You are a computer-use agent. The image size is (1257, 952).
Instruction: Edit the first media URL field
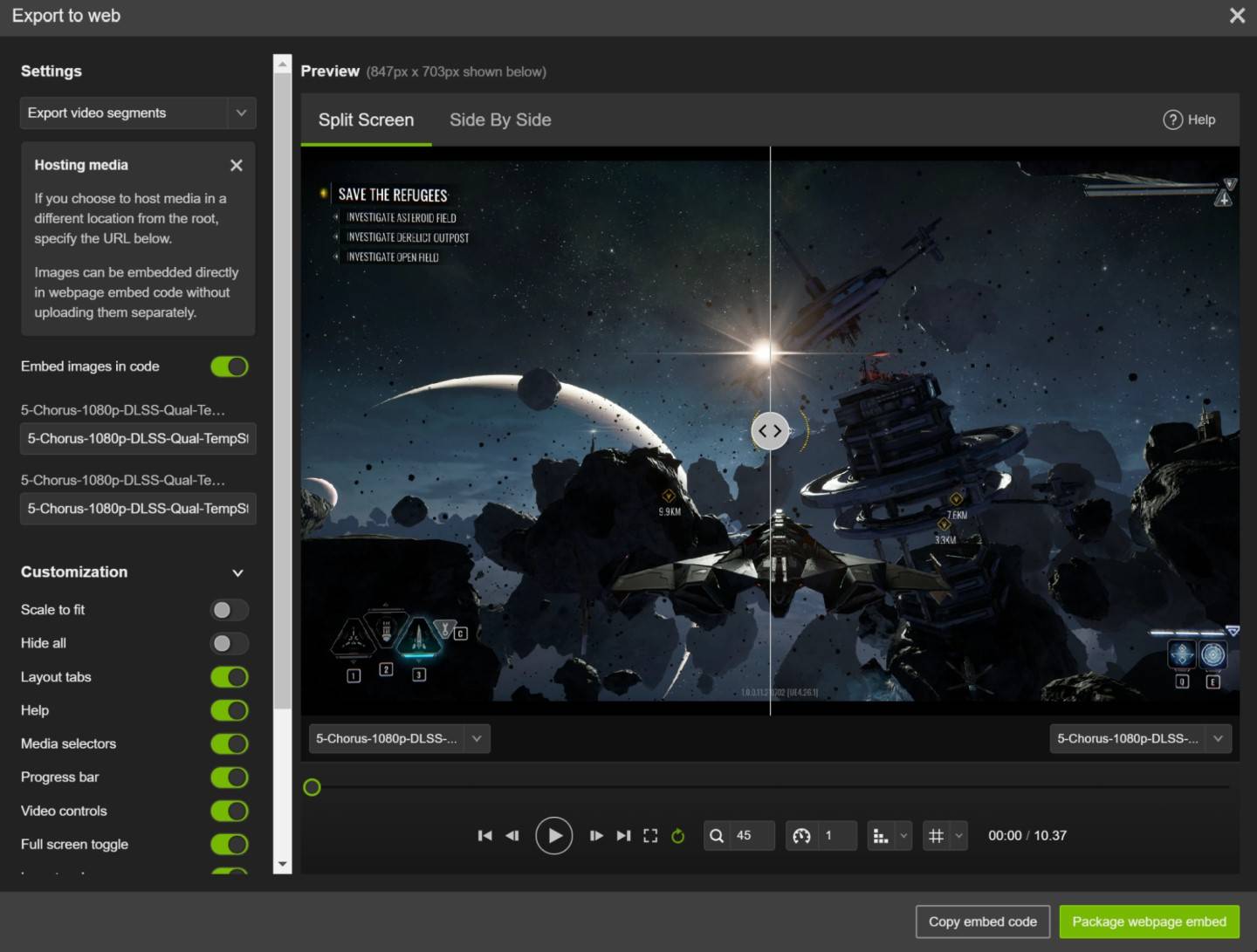tap(138, 439)
